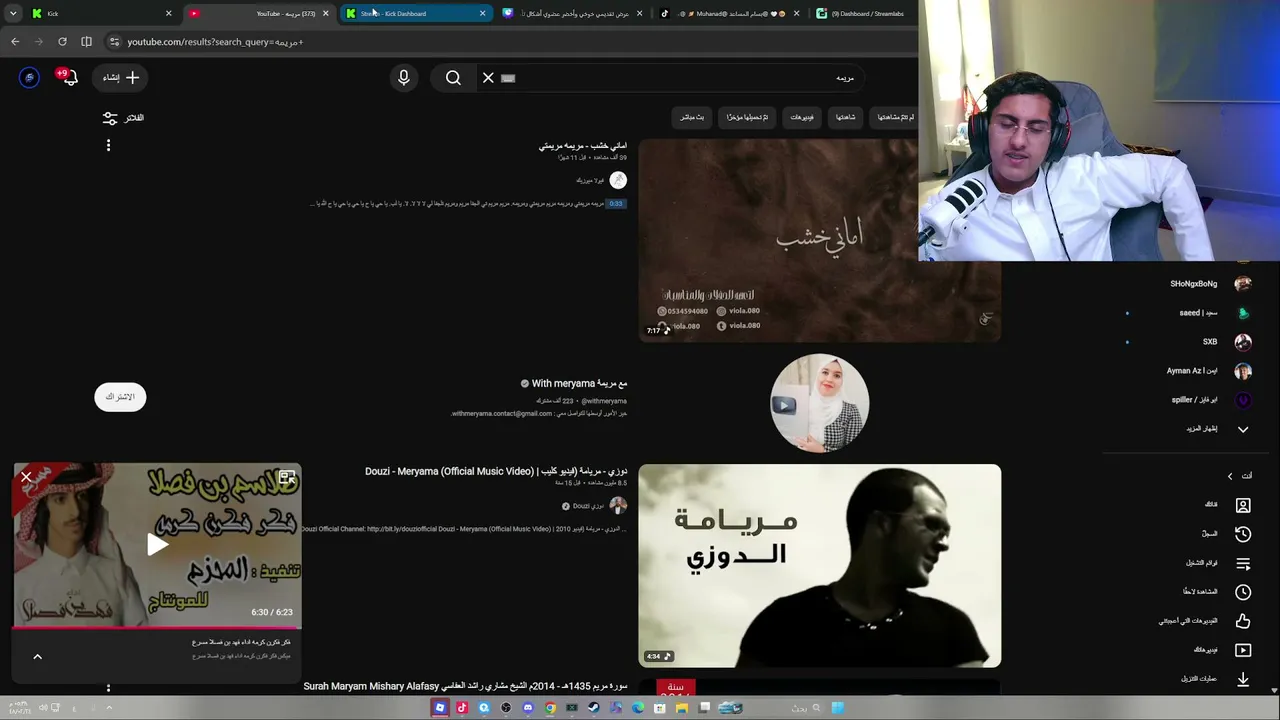The width and height of the screenshot is (1280, 720).
Task: Switch to the TikTok Muhanad browser tab
Action: tap(730, 13)
